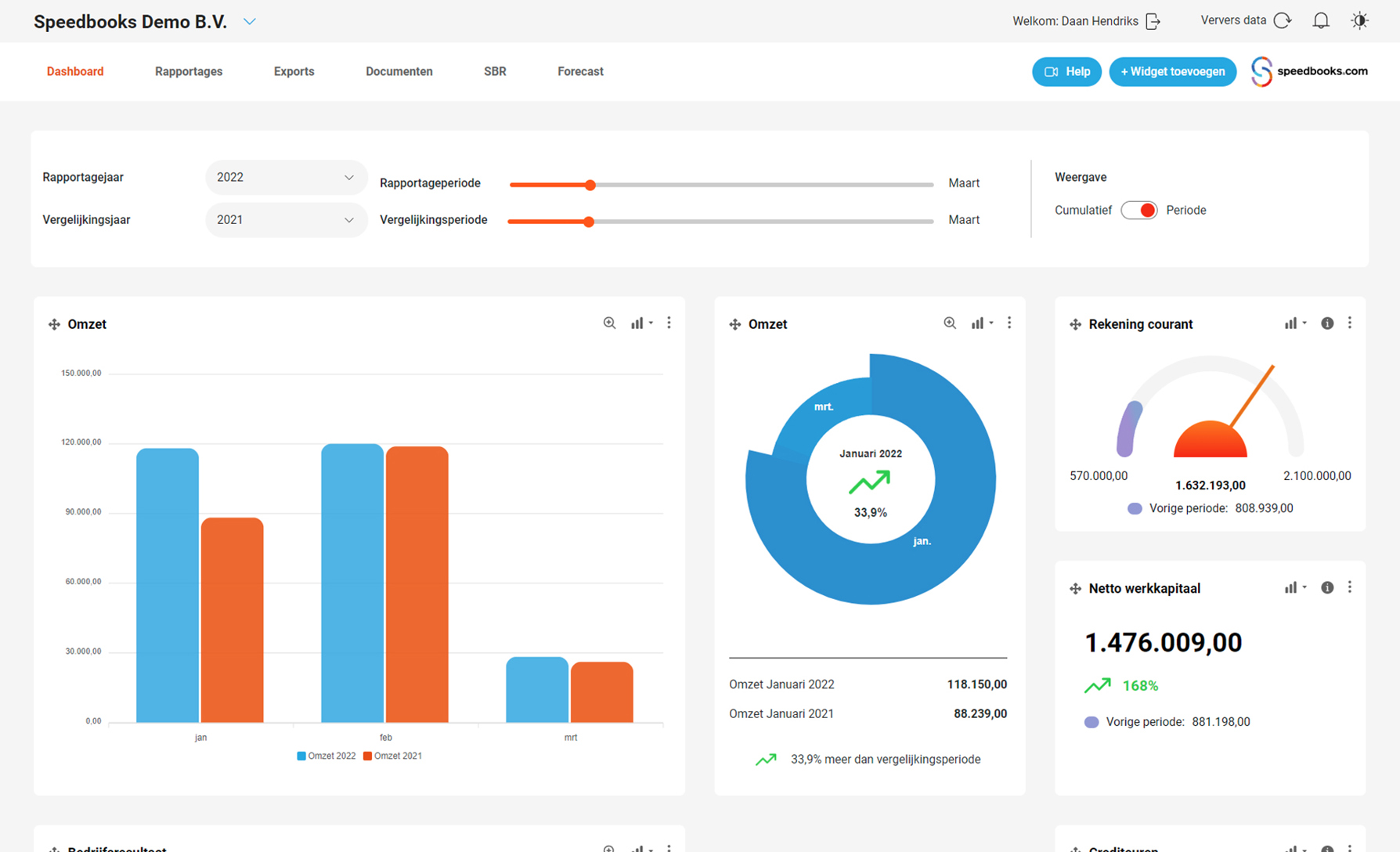This screenshot has width=1400, height=852.
Task: Toggle the light/dark theme sun icon
Action: [1359, 21]
